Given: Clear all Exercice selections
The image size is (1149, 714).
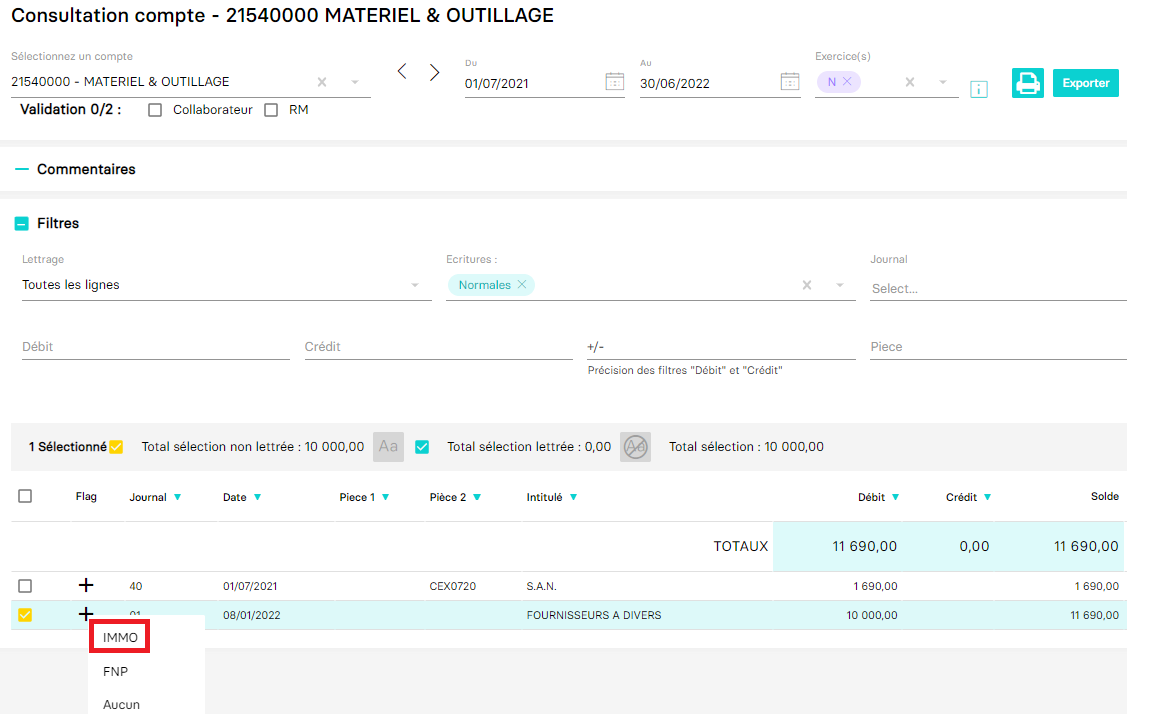Looking at the screenshot, I should (x=909, y=82).
